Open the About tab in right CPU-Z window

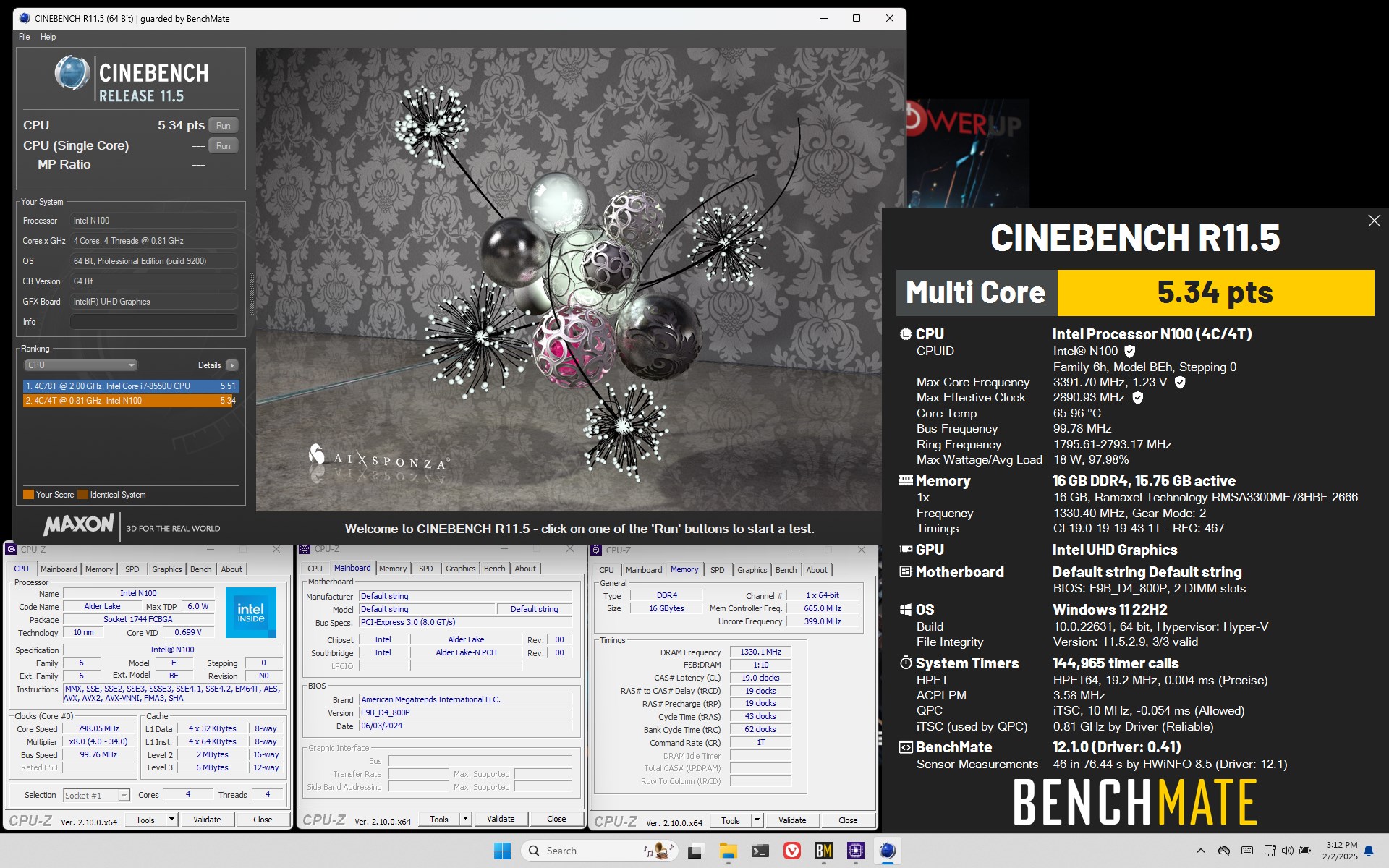[x=817, y=570]
